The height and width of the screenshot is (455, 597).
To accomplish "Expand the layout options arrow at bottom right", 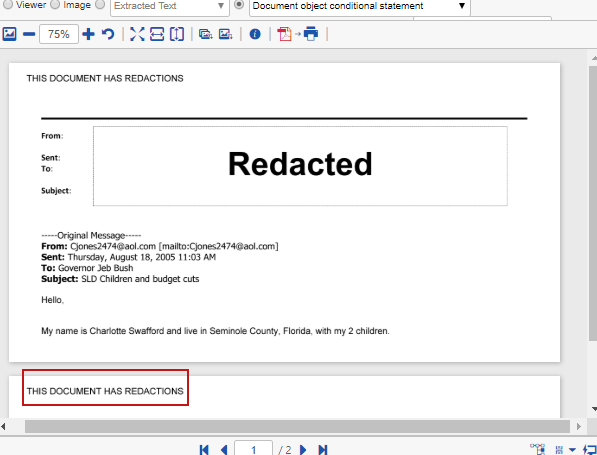I will 572,450.
